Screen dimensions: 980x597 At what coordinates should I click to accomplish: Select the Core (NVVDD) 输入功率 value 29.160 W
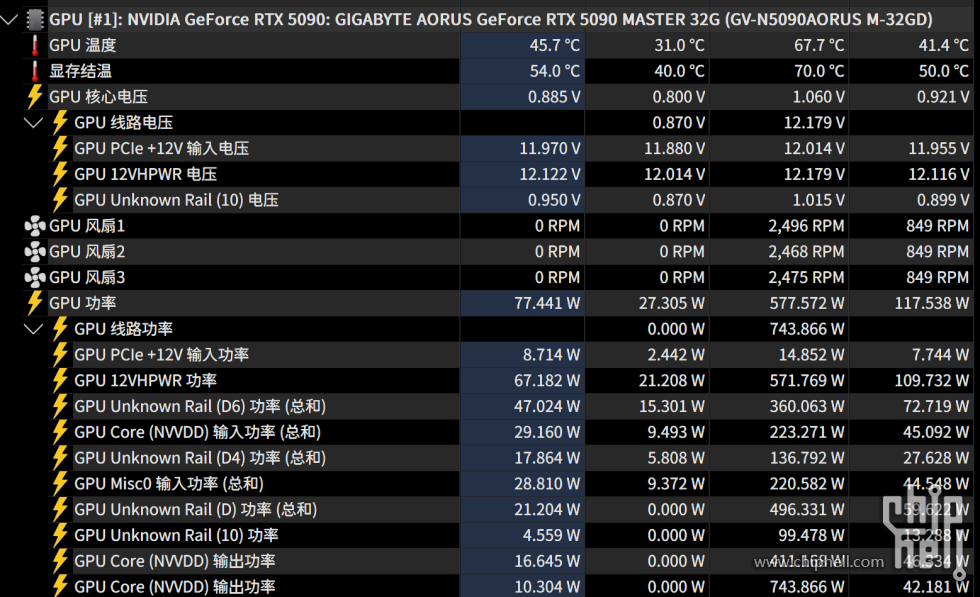(x=548, y=432)
